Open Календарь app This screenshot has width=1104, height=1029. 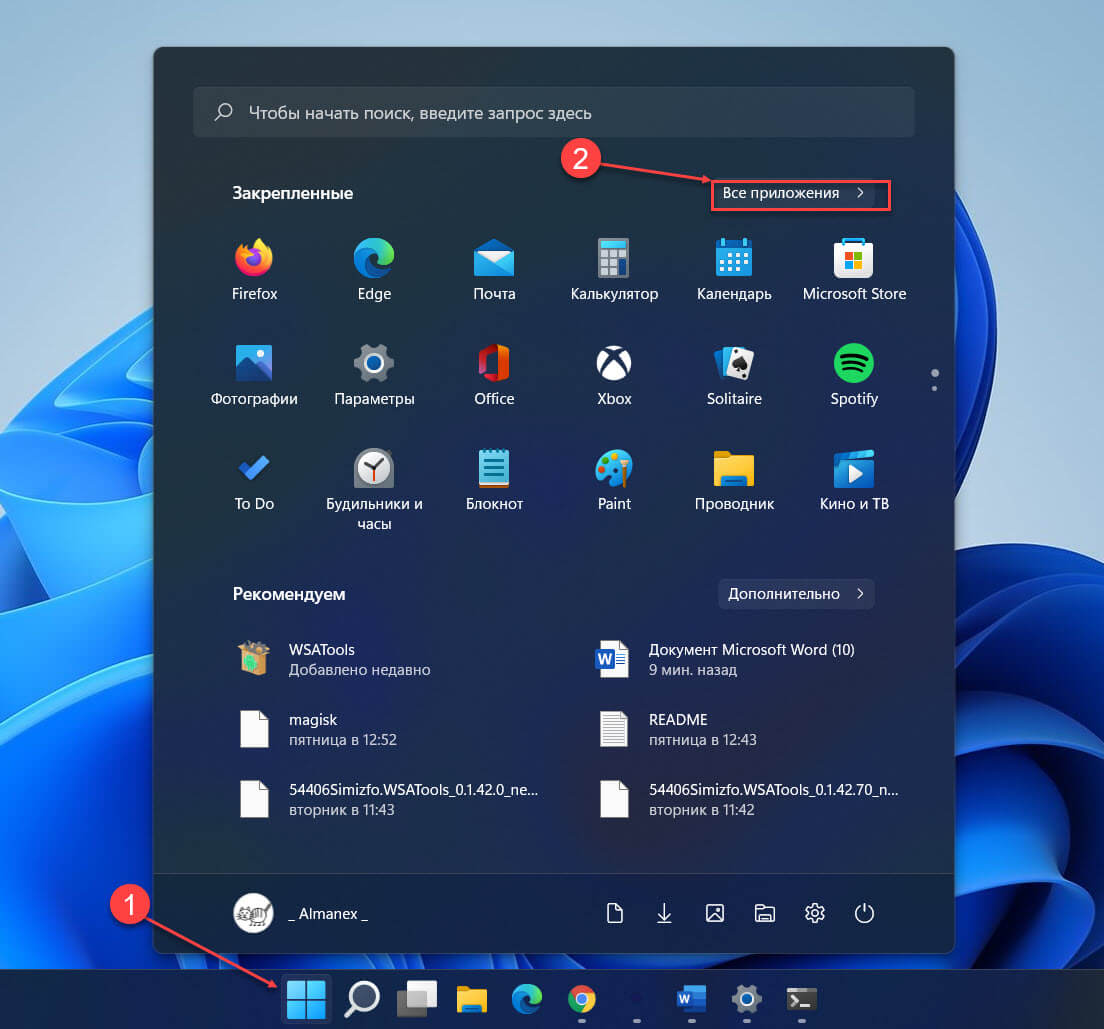pyautogui.click(x=734, y=270)
